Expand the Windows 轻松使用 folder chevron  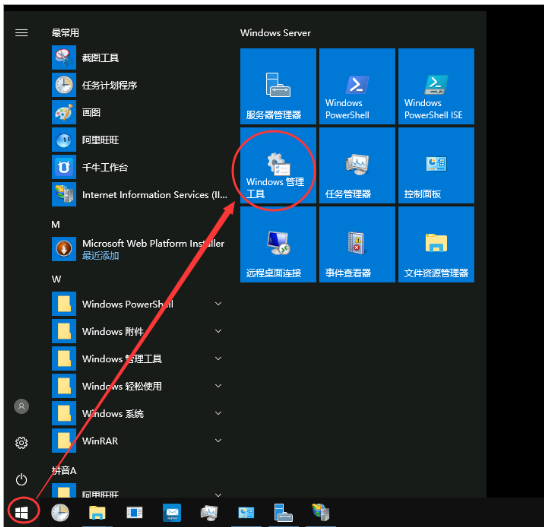[x=218, y=386]
